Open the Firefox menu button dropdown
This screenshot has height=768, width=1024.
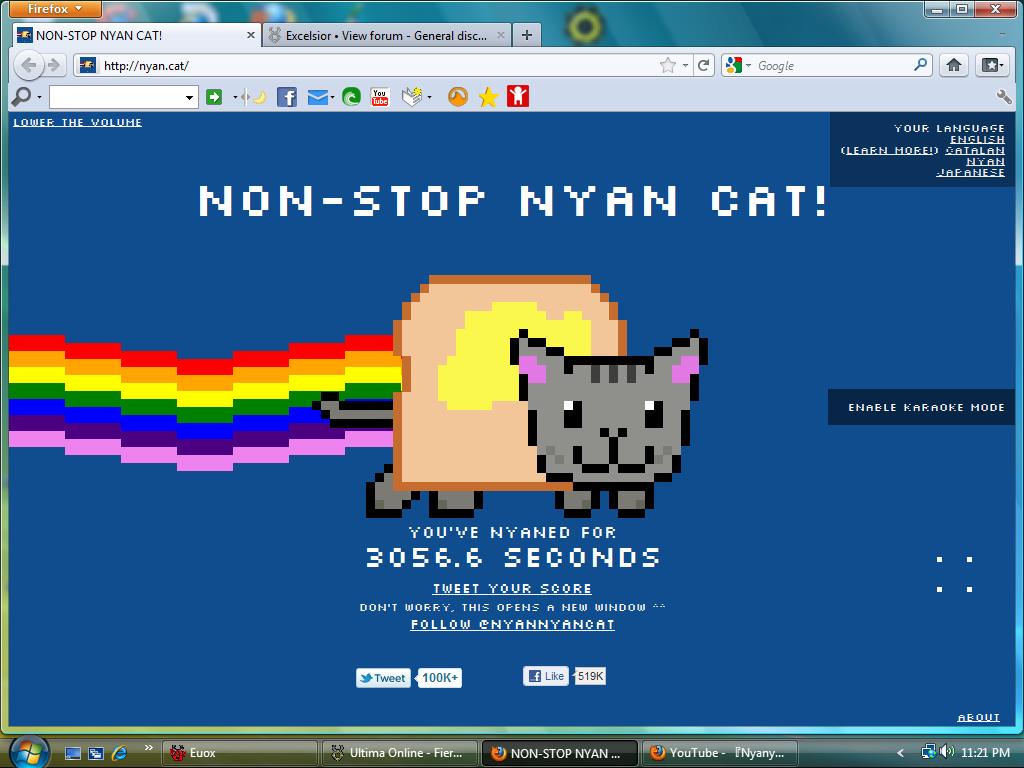[56, 9]
